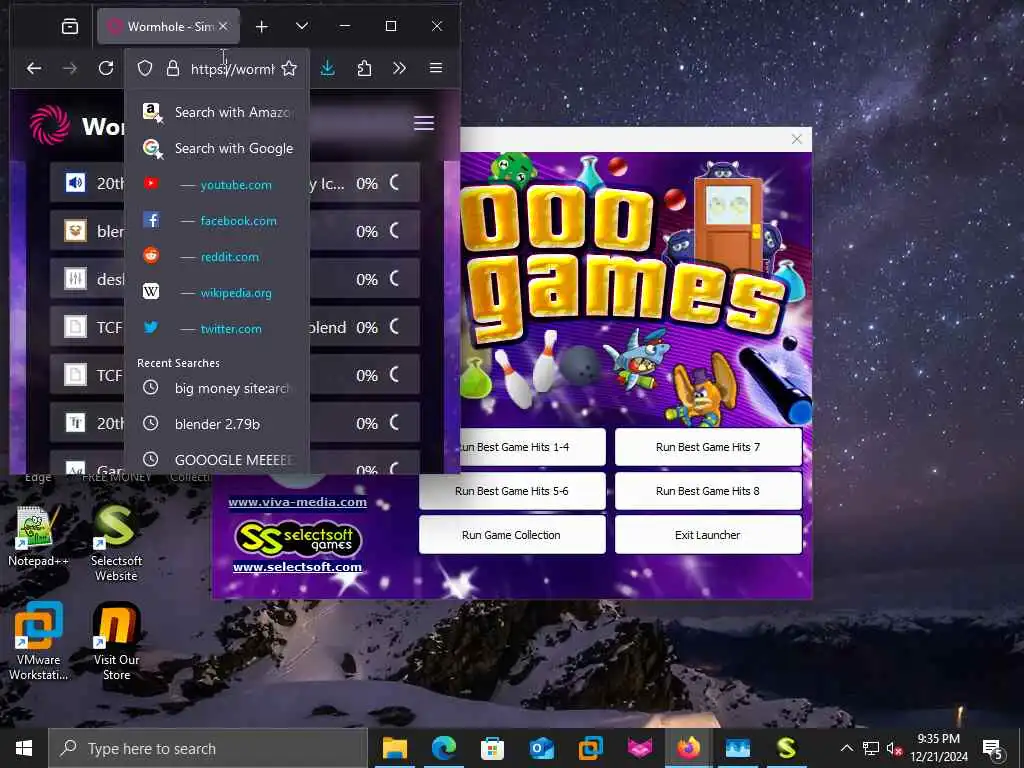Viewport: 1024px width, 768px height.
Task: Click Run Best Game Hits 8
Action: pyautogui.click(x=708, y=491)
